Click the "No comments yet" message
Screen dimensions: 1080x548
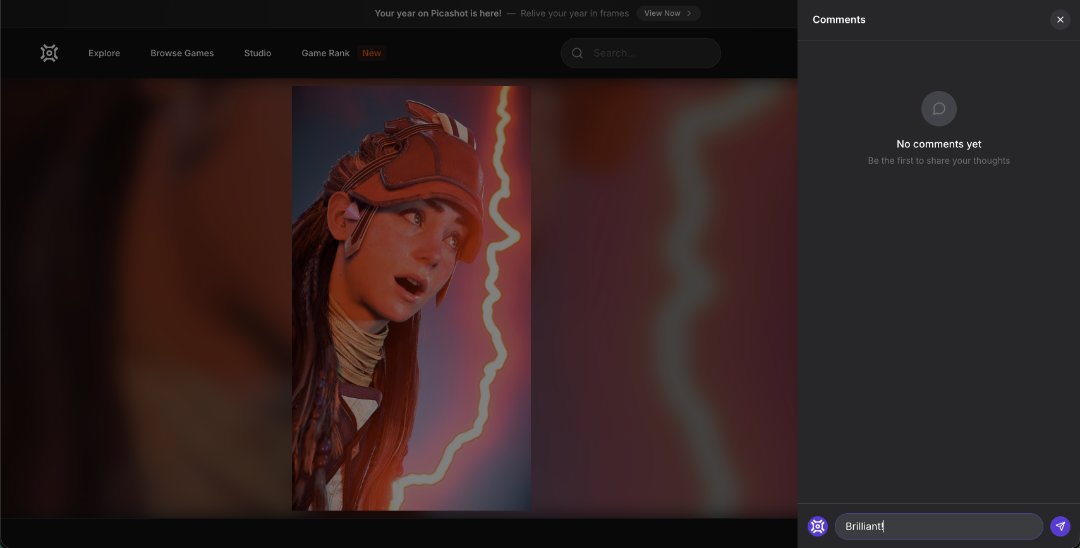938,144
